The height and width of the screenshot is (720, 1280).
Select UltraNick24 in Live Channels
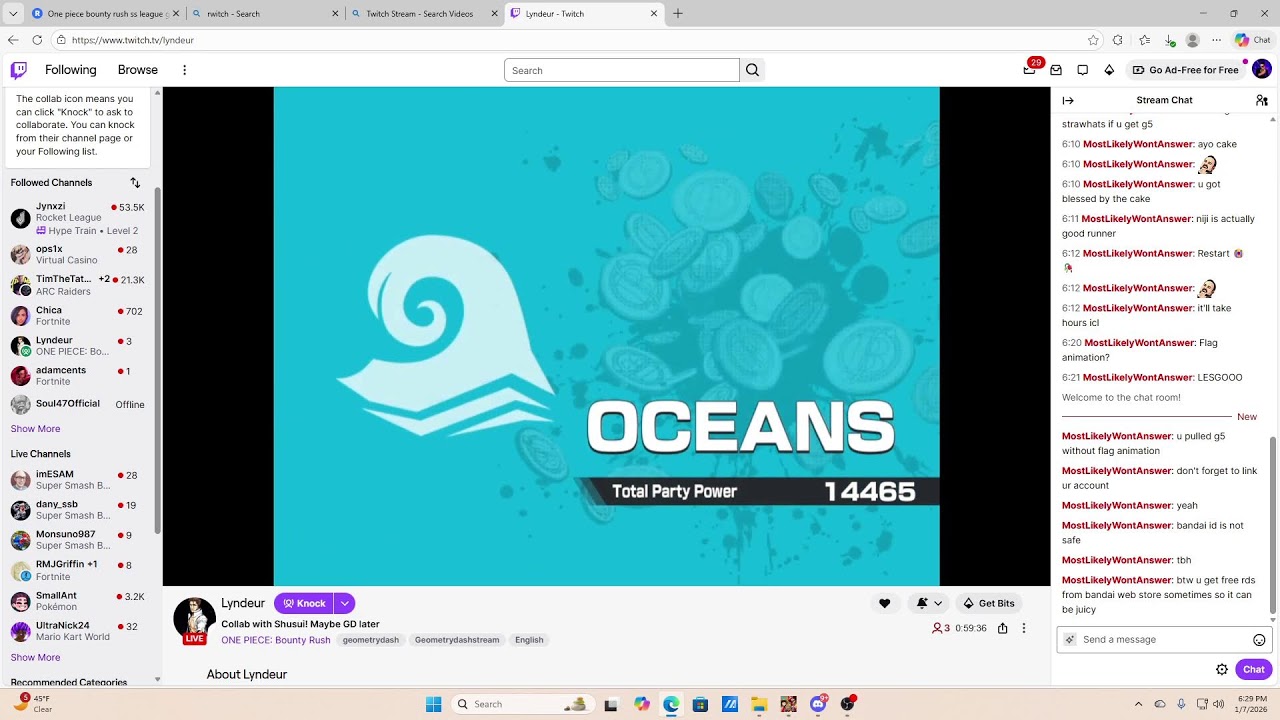click(78, 631)
